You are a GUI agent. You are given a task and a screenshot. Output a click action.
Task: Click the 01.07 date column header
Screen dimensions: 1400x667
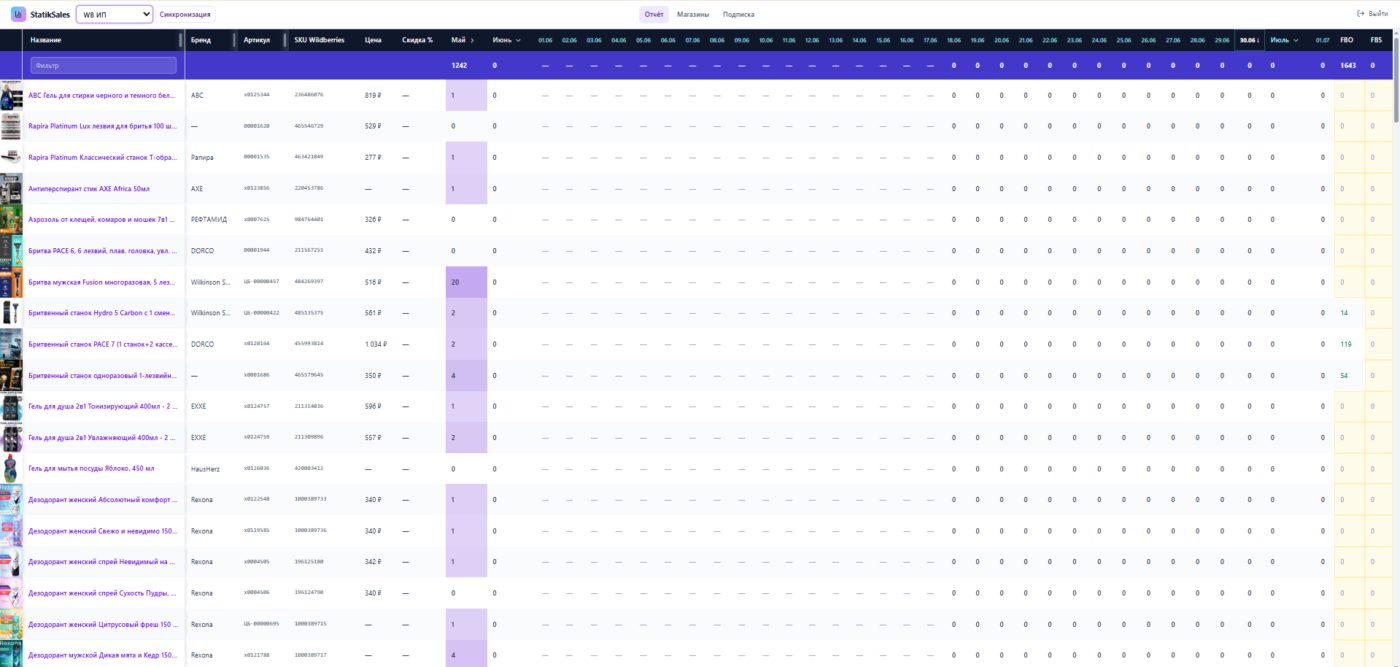1322,40
